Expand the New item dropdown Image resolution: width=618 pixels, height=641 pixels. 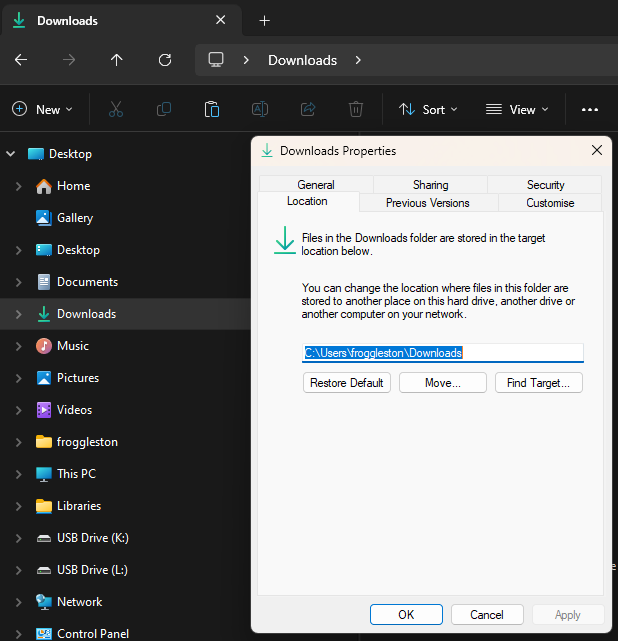coord(42,109)
